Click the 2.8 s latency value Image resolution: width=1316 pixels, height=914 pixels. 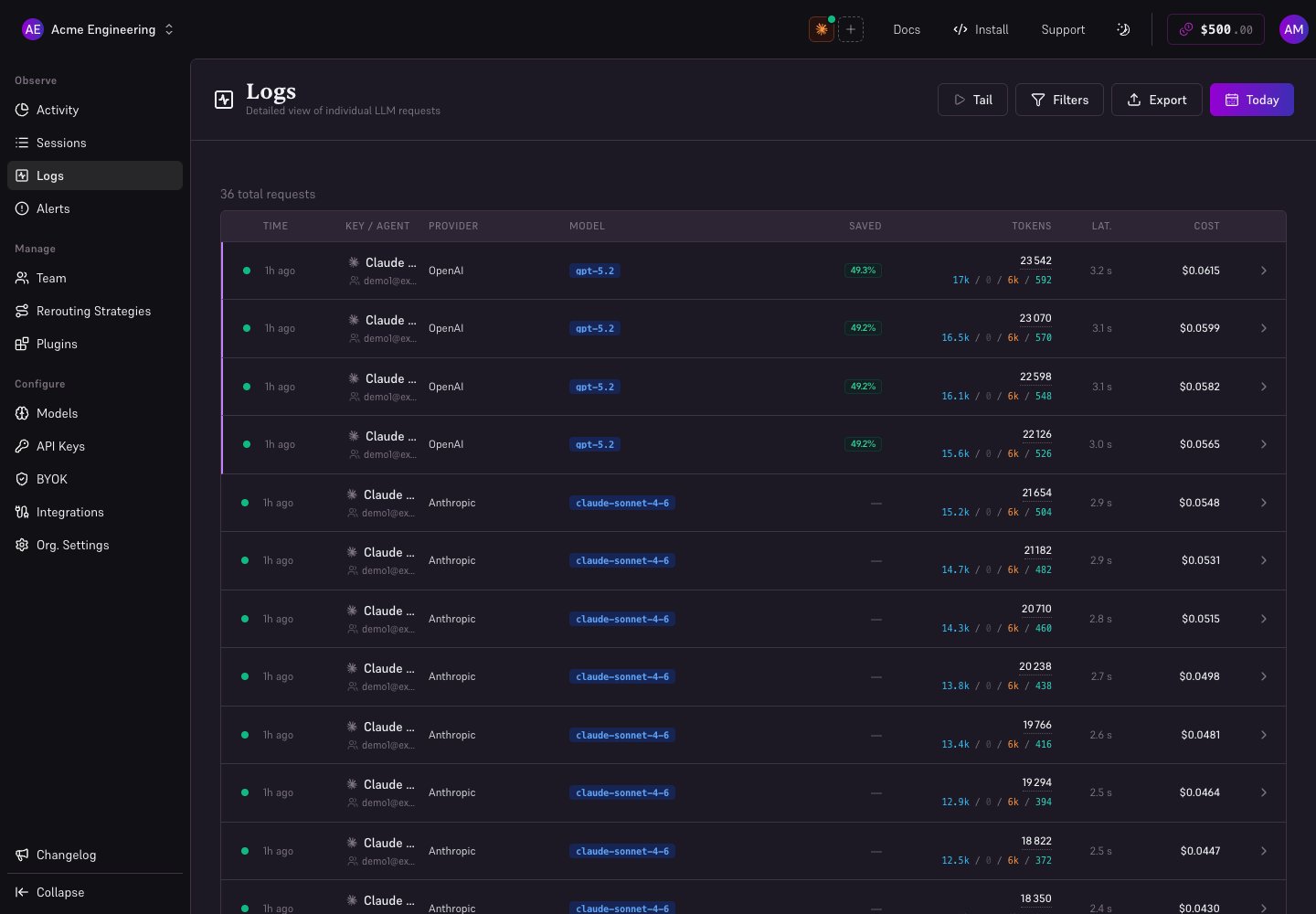tap(1100, 619)
